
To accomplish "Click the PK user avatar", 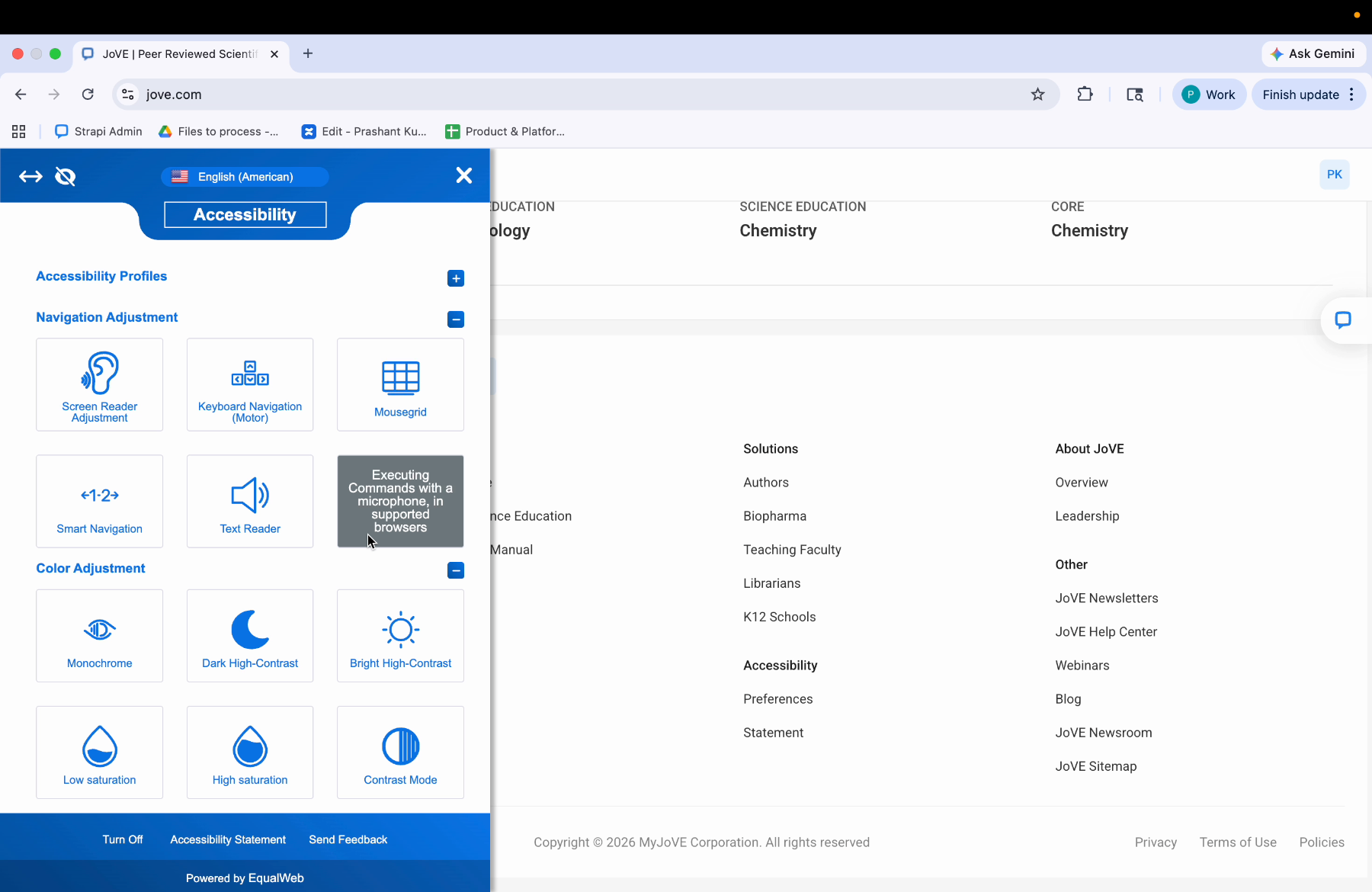I will click(x=1334, y=175).
